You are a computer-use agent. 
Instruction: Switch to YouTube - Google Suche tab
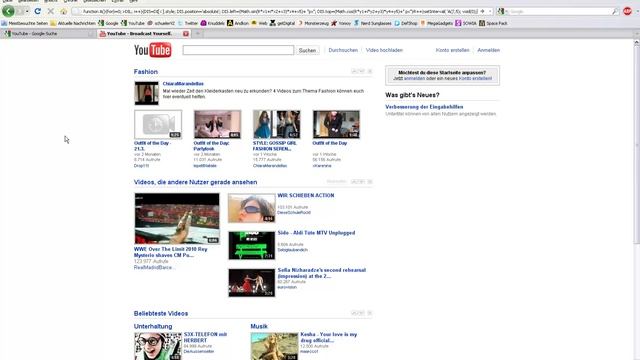[x=48, y=34]
